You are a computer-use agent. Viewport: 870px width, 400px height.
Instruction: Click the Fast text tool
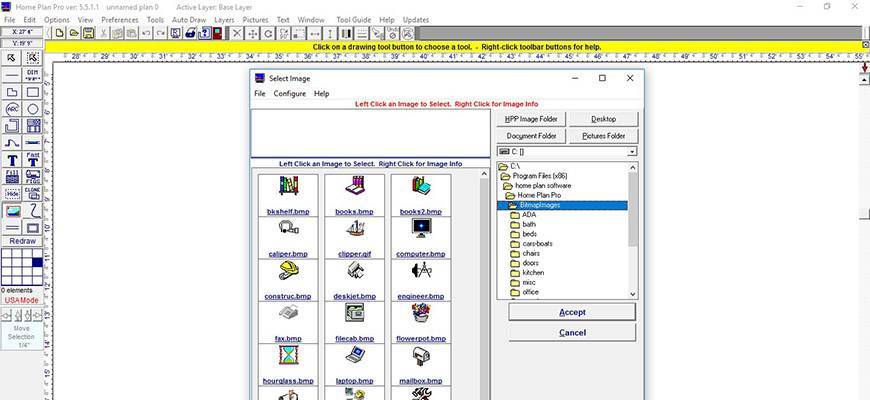click(x=33, y=159)
